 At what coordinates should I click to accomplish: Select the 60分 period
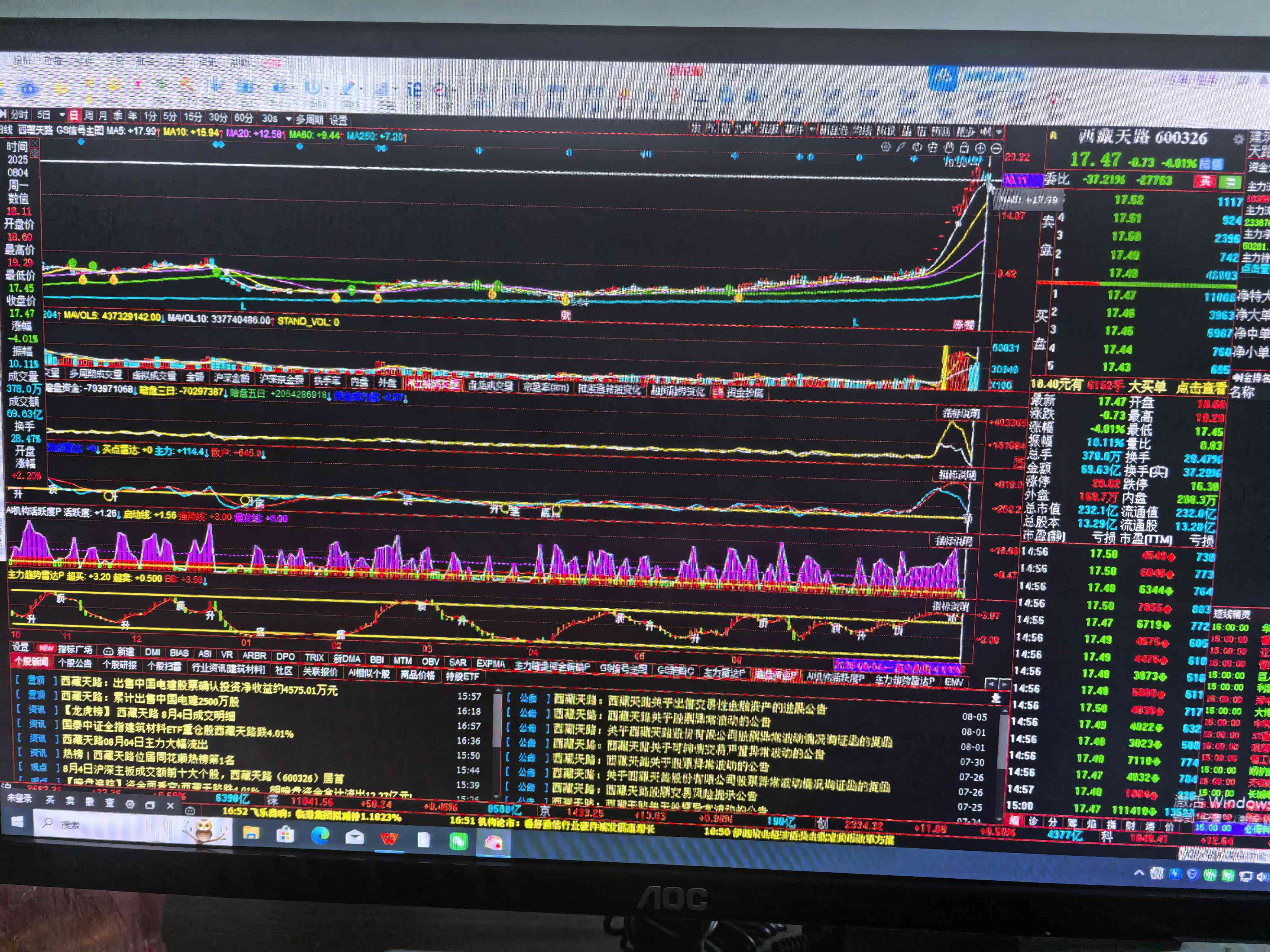click(x=243, y=118)
